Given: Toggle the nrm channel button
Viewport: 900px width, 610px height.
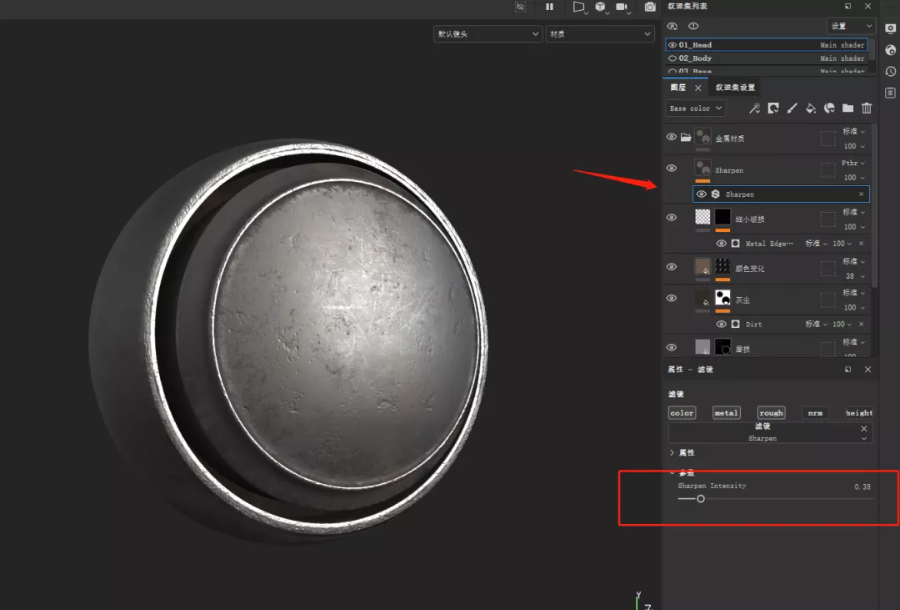Looking at the screenshot, I should click(x=815, y=413).
